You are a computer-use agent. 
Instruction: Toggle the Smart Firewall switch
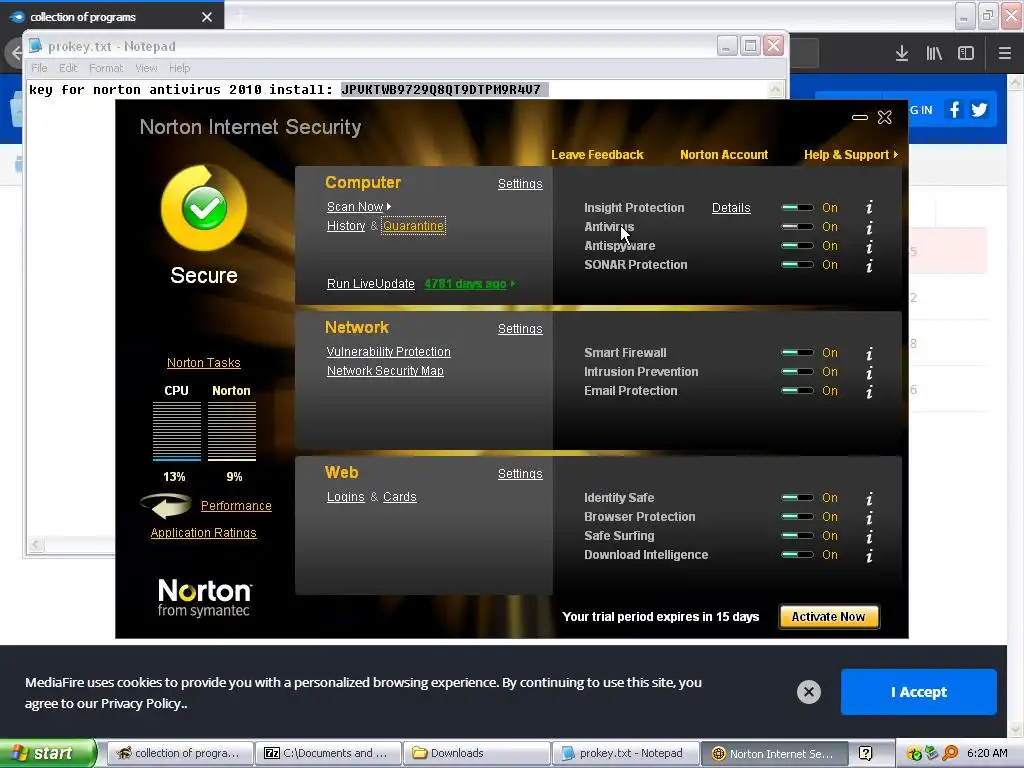coord(797,353)
